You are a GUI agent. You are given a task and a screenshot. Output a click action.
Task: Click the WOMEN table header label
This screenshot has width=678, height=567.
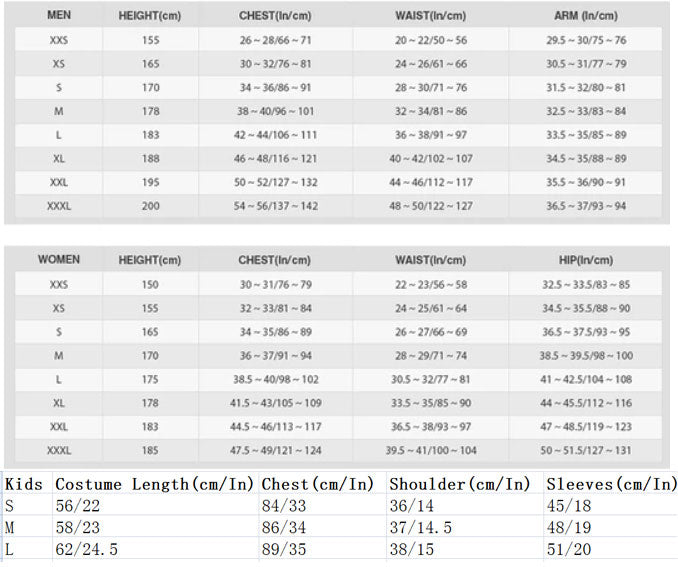(x=59, y=259)
